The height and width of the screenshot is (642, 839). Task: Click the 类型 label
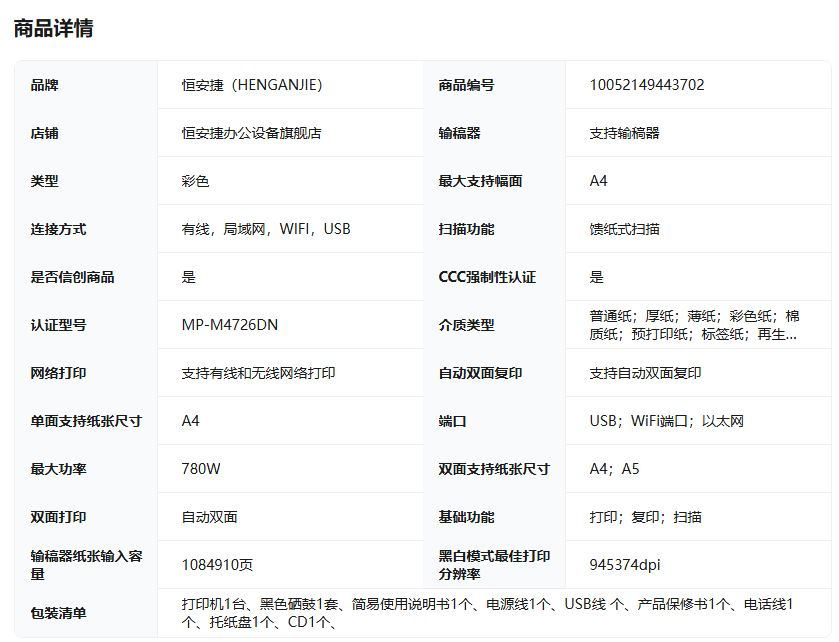tap(44, 181)
